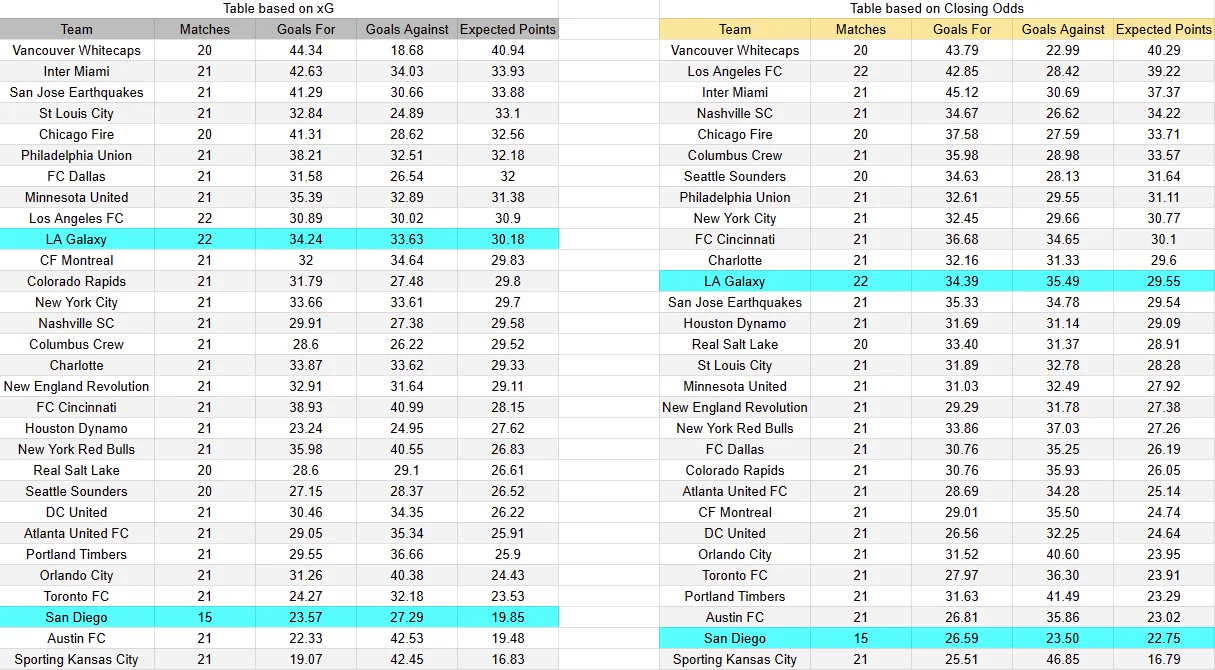Click Austin FC in closing odds table
The image size is (1215, 670).
[735, 617]
